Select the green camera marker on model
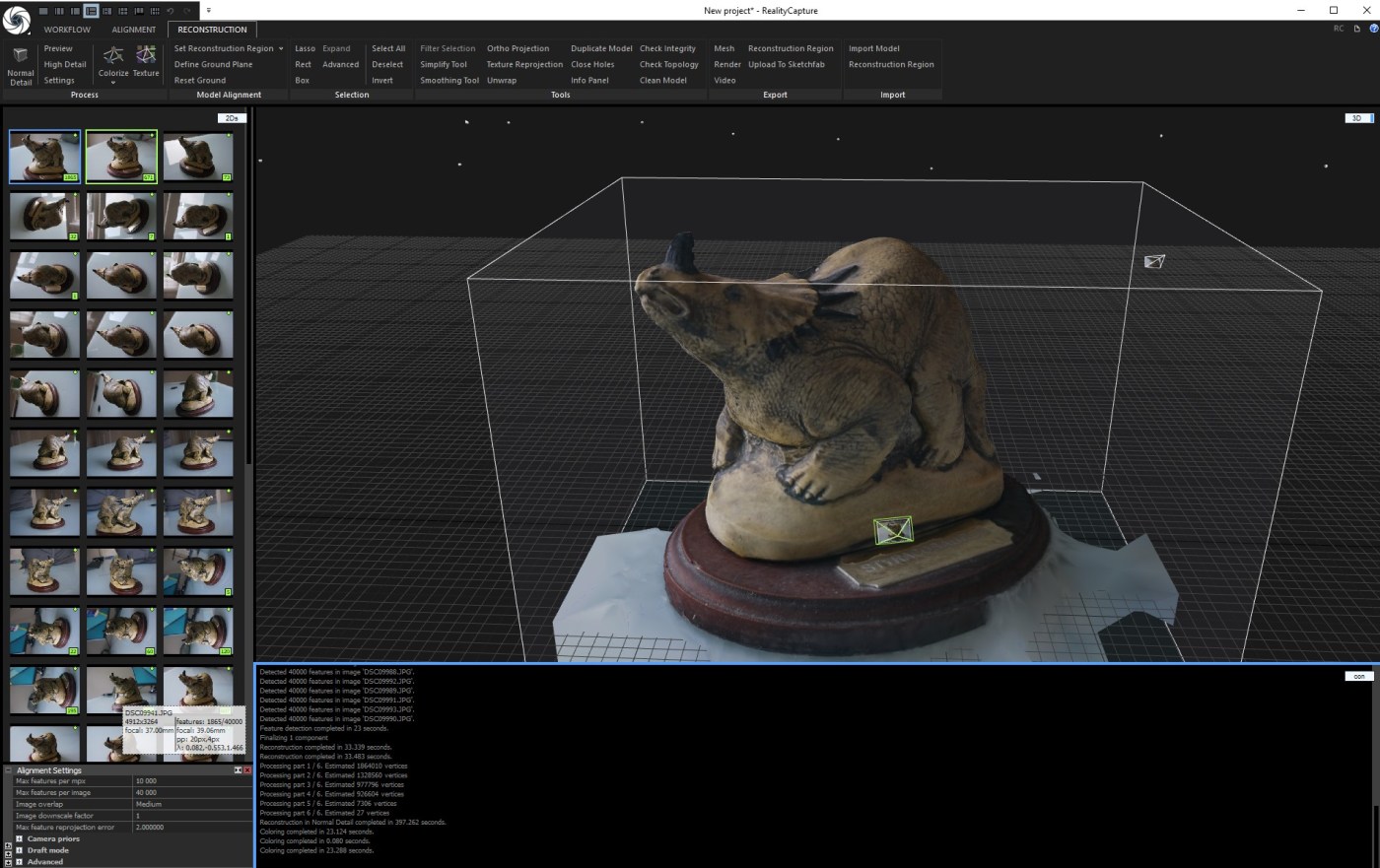The height and width of the screenshot is (868, 1380). [892, 530]
